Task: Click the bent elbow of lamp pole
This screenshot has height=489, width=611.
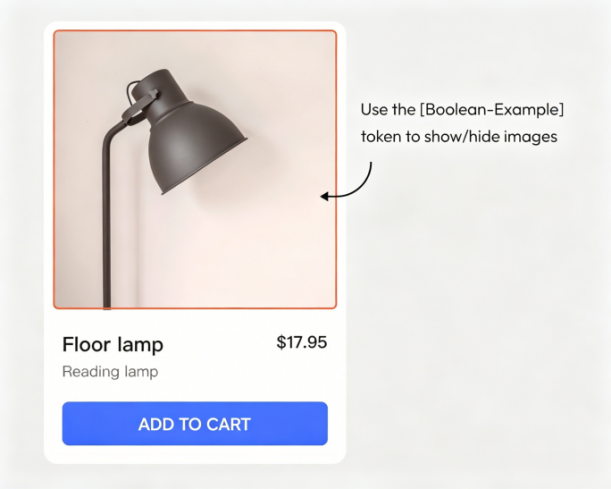Action: [x=113, y=132]
